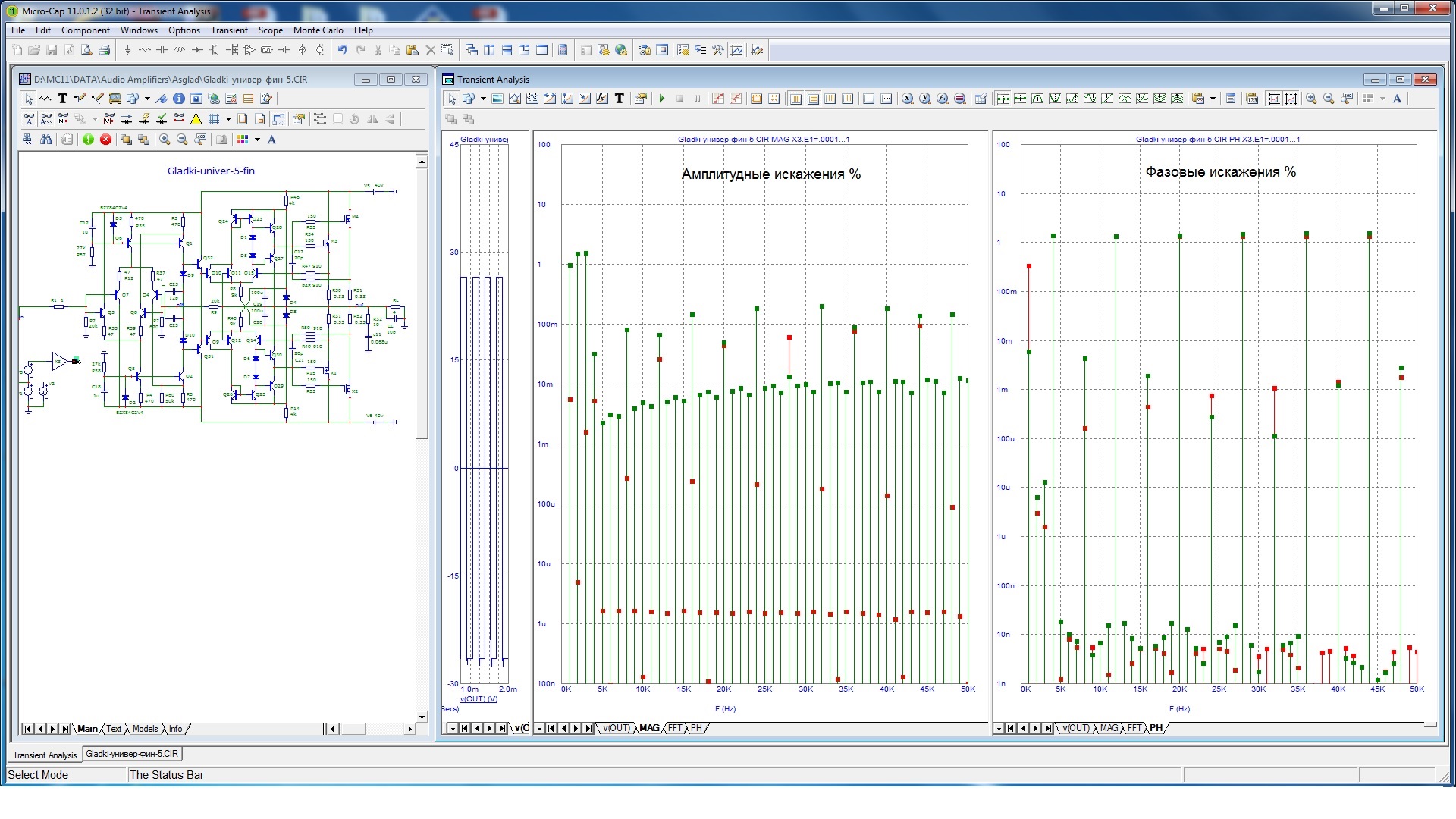Viewport: 1456px width, 819px height.
Task: Toggle the rubberbanding mode button
Action: (x=278, y=119)
